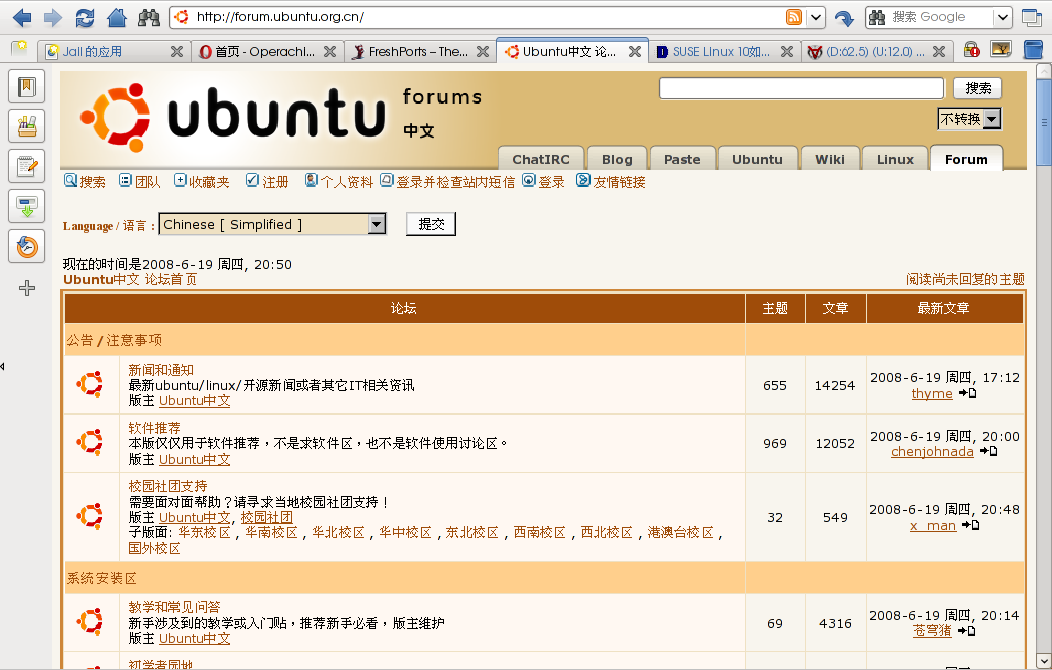Open the Bookmarks sidebar panel icon

[x=27, y=87]
